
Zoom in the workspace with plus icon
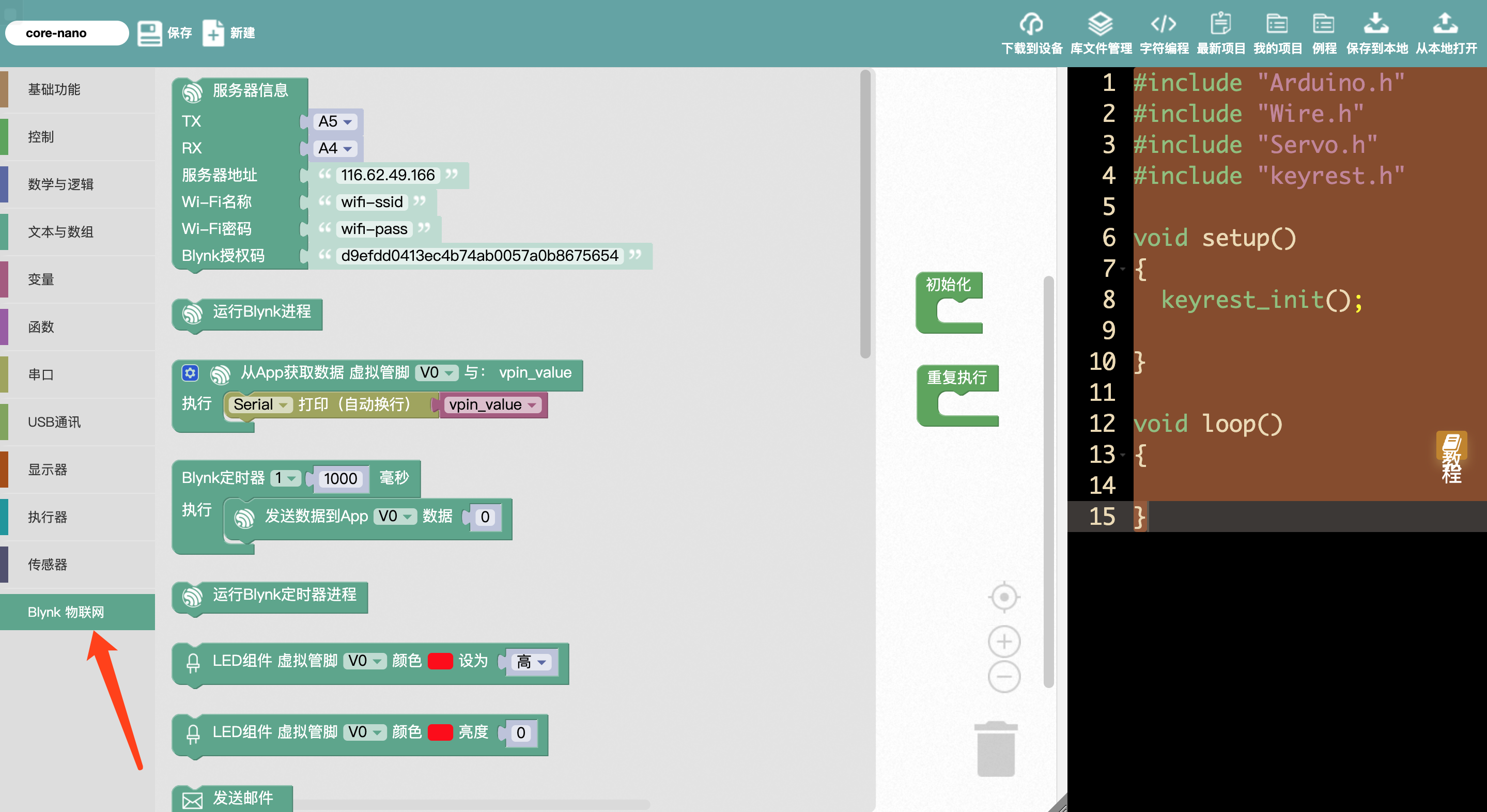click(x=1004, y=641)
